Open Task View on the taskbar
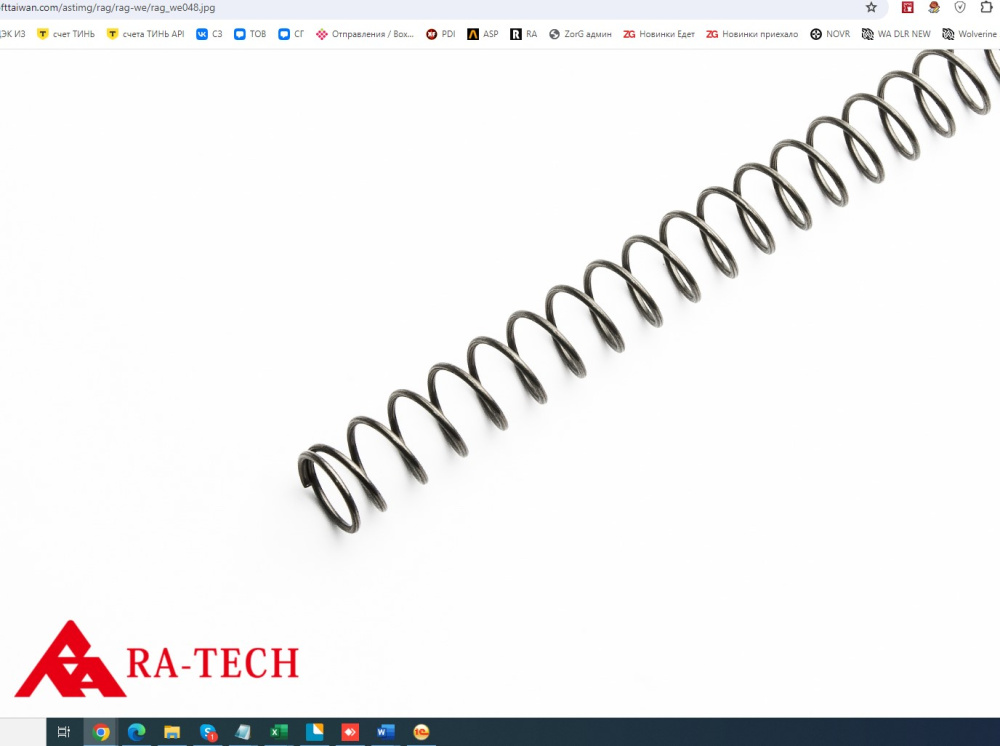This screenshot has width=1000, height=746. (x=64, y=732)
